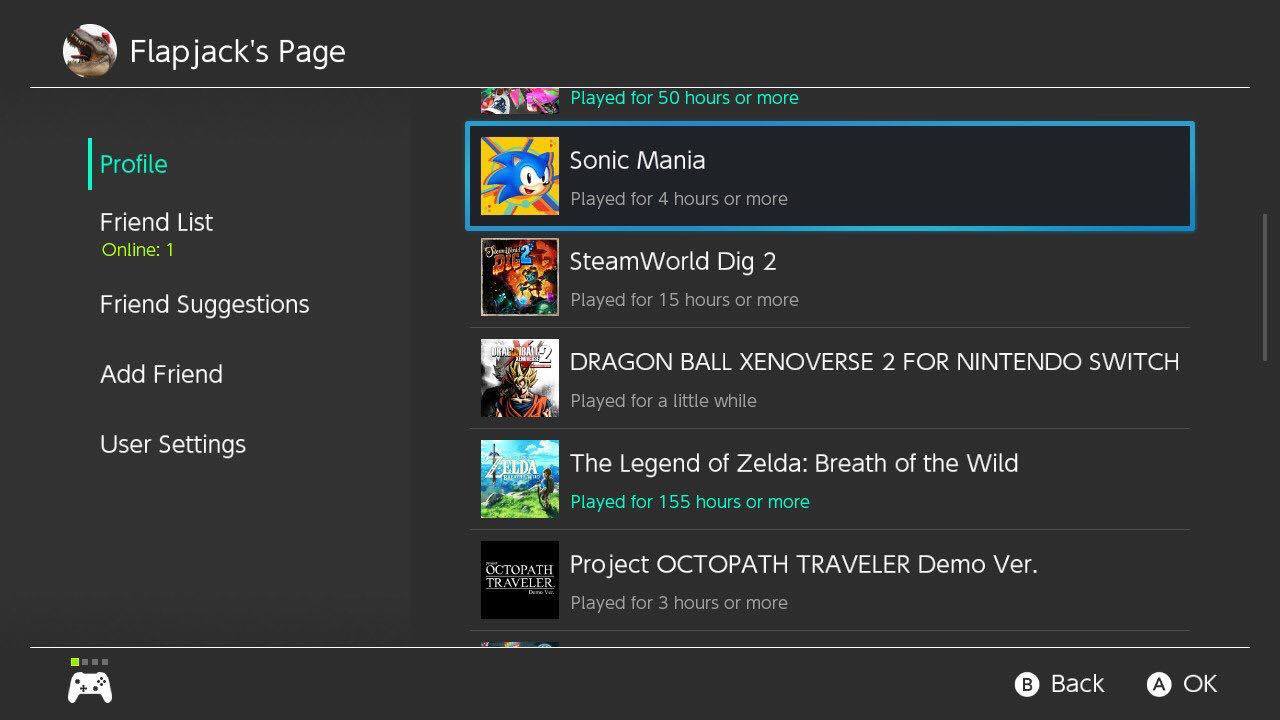Click the Octopath Traveler demo icon

[x=519, y=580]
